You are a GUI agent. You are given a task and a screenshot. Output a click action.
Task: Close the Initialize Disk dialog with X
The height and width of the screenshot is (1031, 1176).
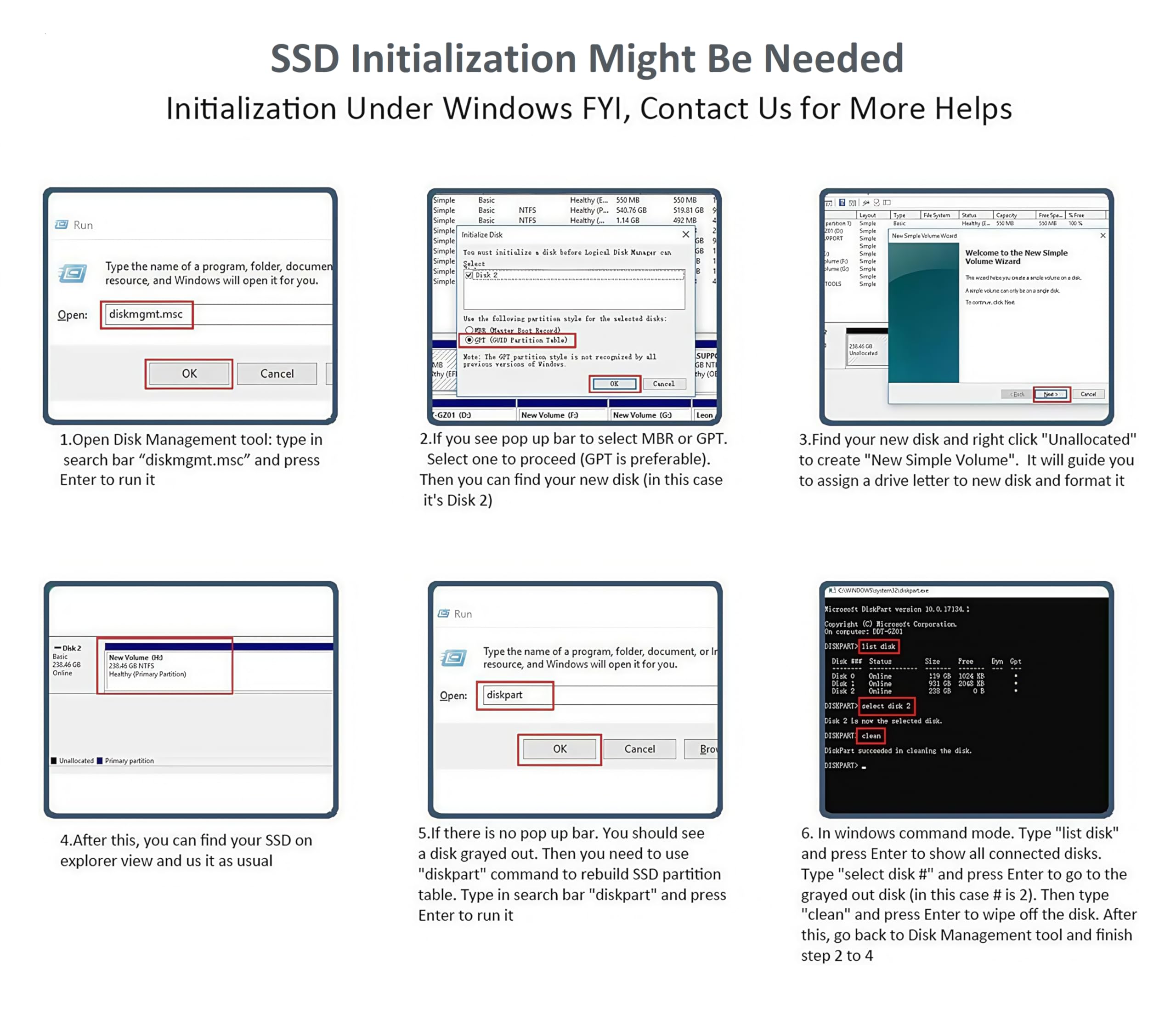[x=685, y=234]
